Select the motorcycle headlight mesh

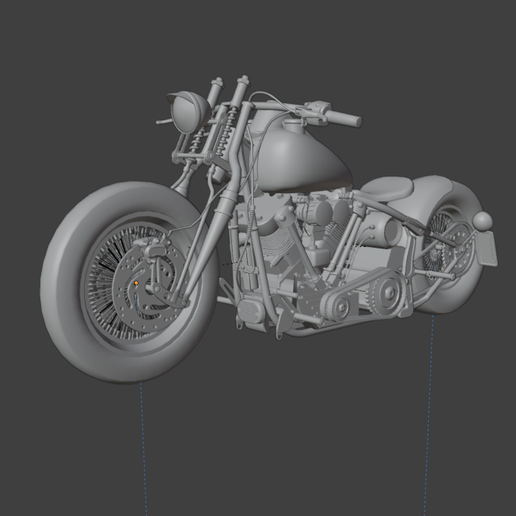tap(187, 112)
